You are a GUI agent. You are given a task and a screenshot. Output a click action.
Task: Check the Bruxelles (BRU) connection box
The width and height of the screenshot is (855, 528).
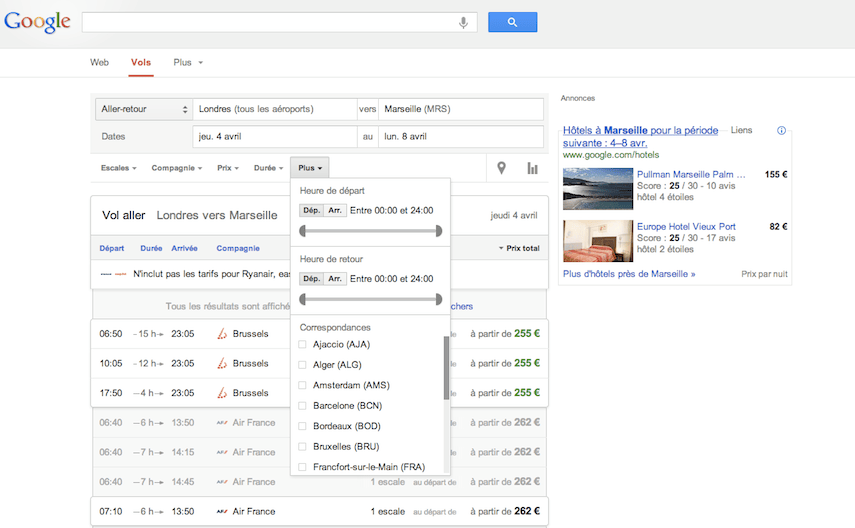pyautogui.click(x=302, y=447)
